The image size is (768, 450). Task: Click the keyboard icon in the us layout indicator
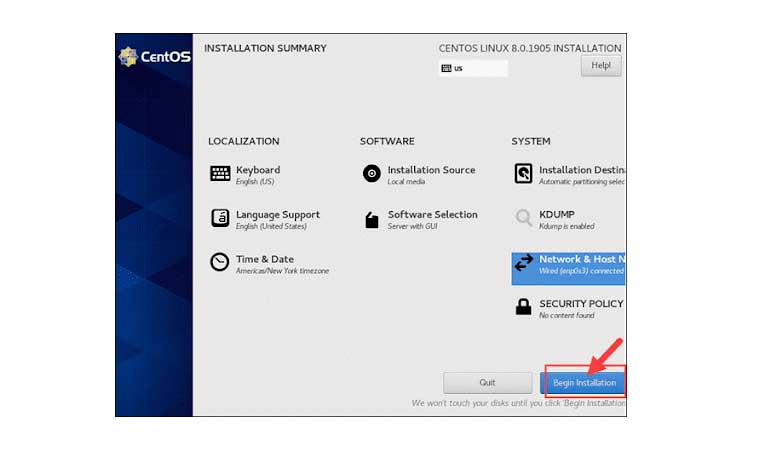pos(446,68)
